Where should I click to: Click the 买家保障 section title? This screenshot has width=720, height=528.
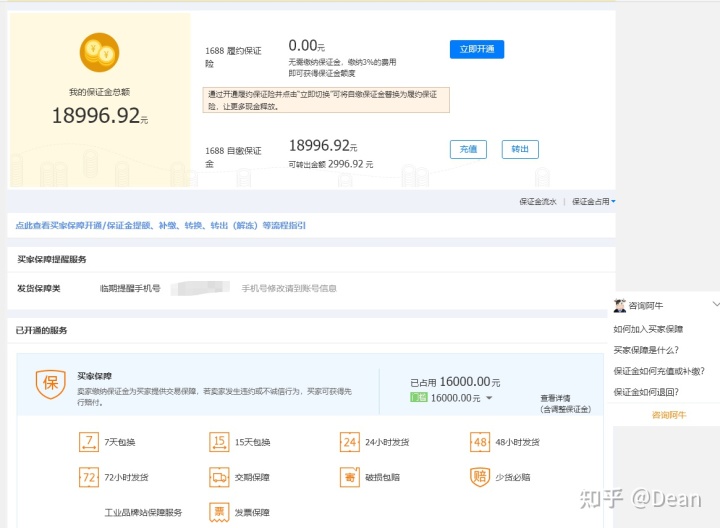coord(94,376)
